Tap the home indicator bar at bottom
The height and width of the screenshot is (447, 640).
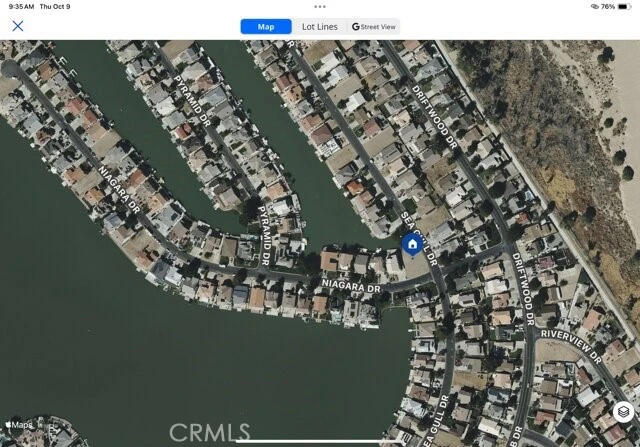(319, 441)
